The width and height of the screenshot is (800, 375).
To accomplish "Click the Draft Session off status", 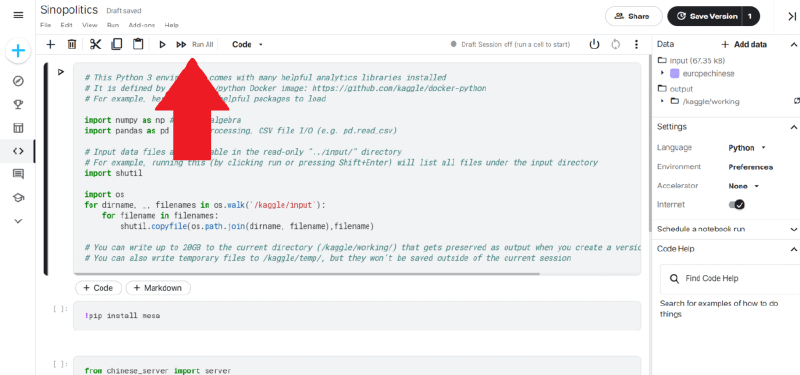I will tap(510, 44).
